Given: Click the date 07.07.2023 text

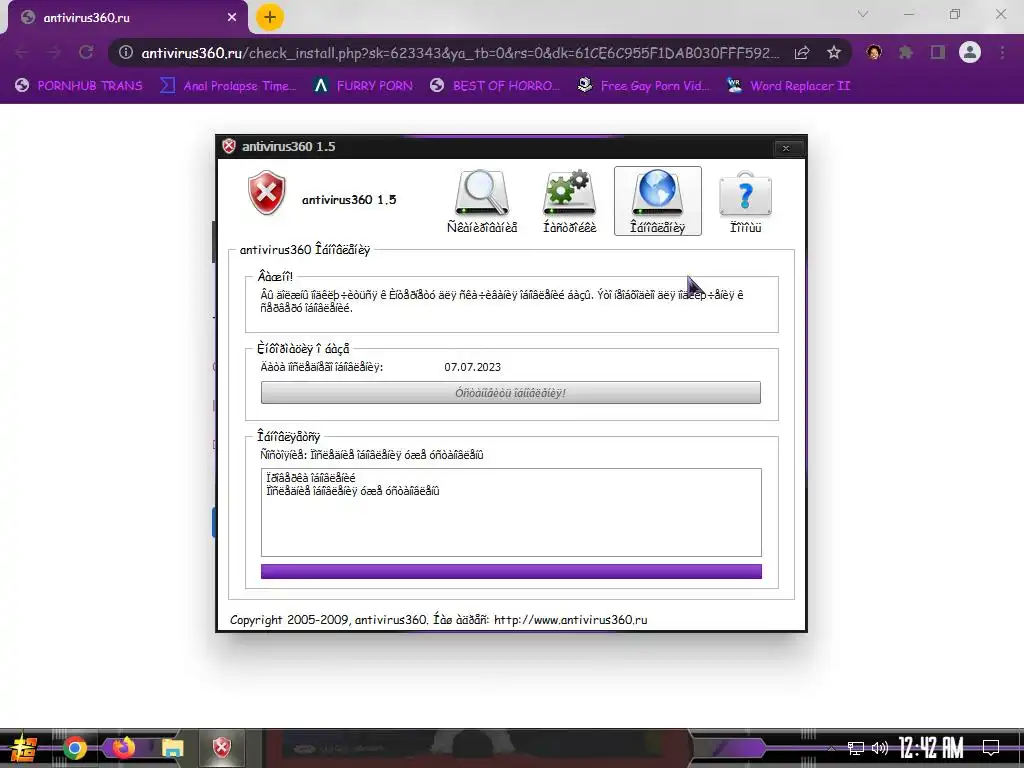Looking at the screenshot, I should click(472, 367).
